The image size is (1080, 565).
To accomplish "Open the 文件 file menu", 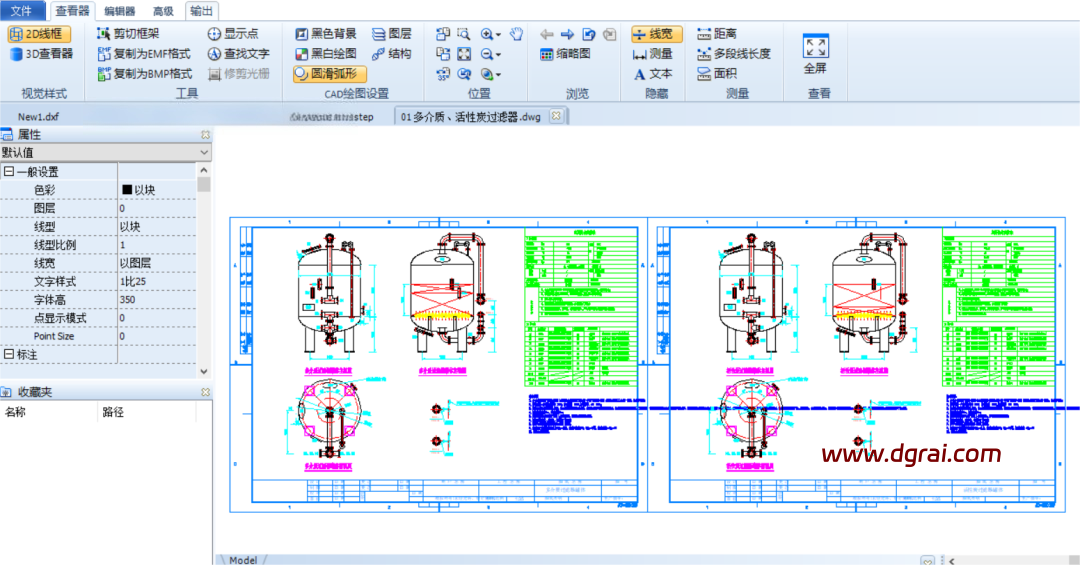I will tap(21, 11).
